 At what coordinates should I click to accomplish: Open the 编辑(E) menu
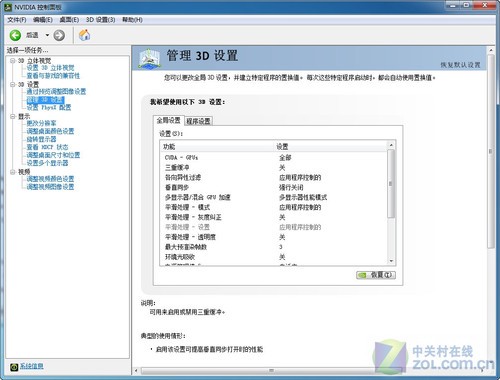(43, 20)
